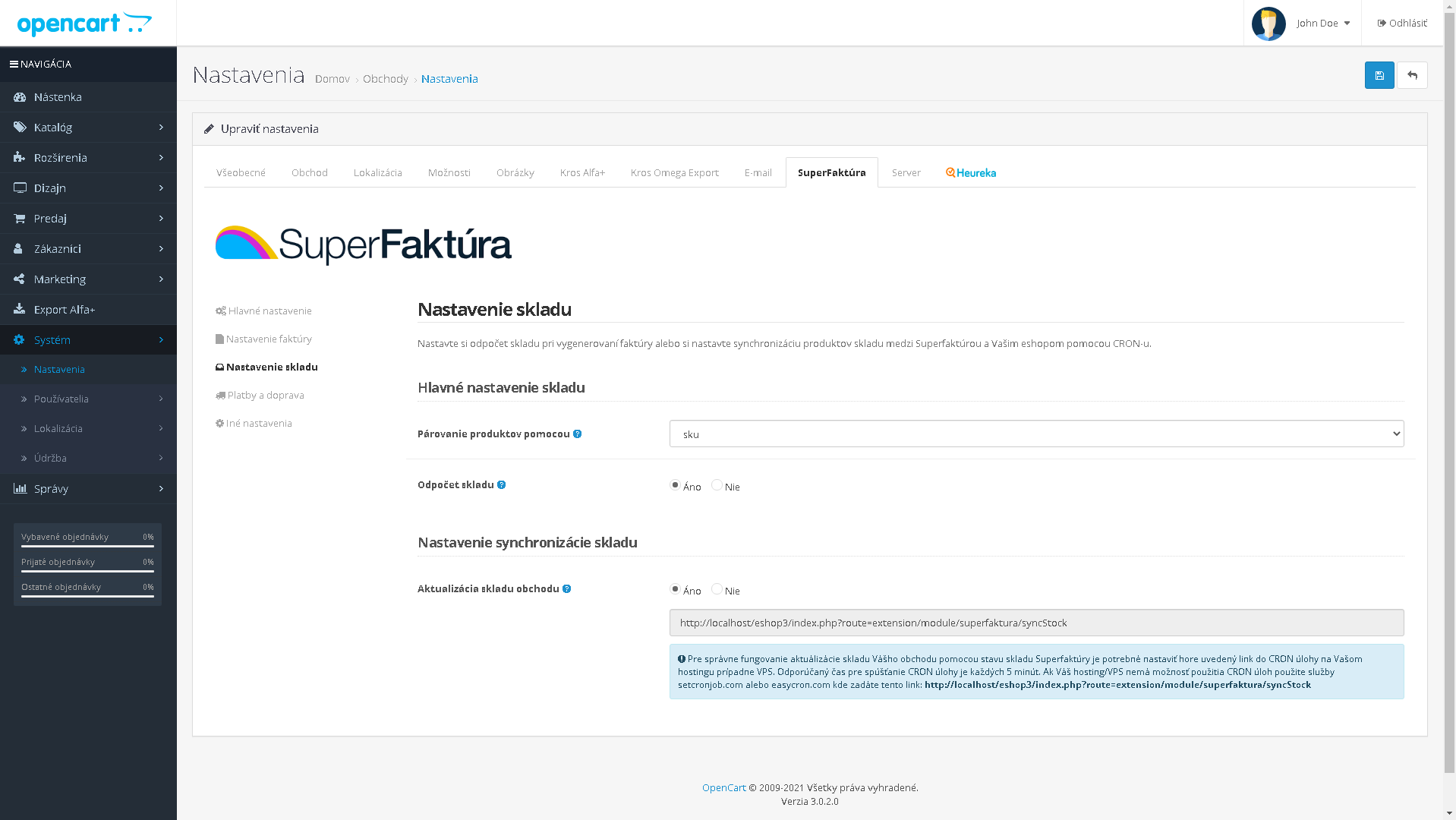1456x820 pixels.
Task: Open the John Doe user dropdown
Action: click(1322, 24)
